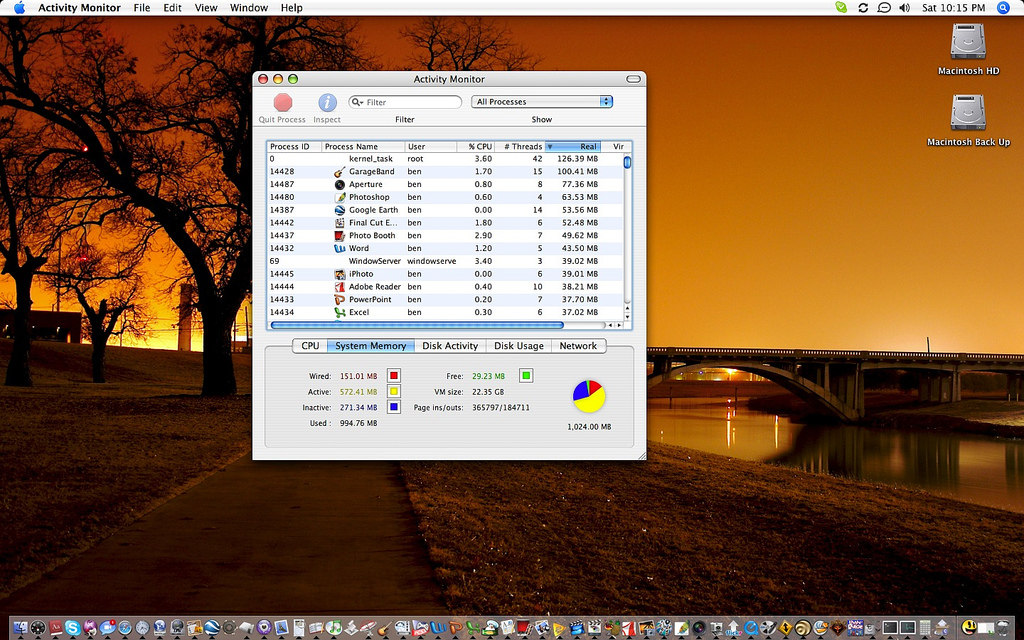The height and width of the screenshot is (640, 1024).
Task: Sort by the Vir column header
Action: (616, 146)
